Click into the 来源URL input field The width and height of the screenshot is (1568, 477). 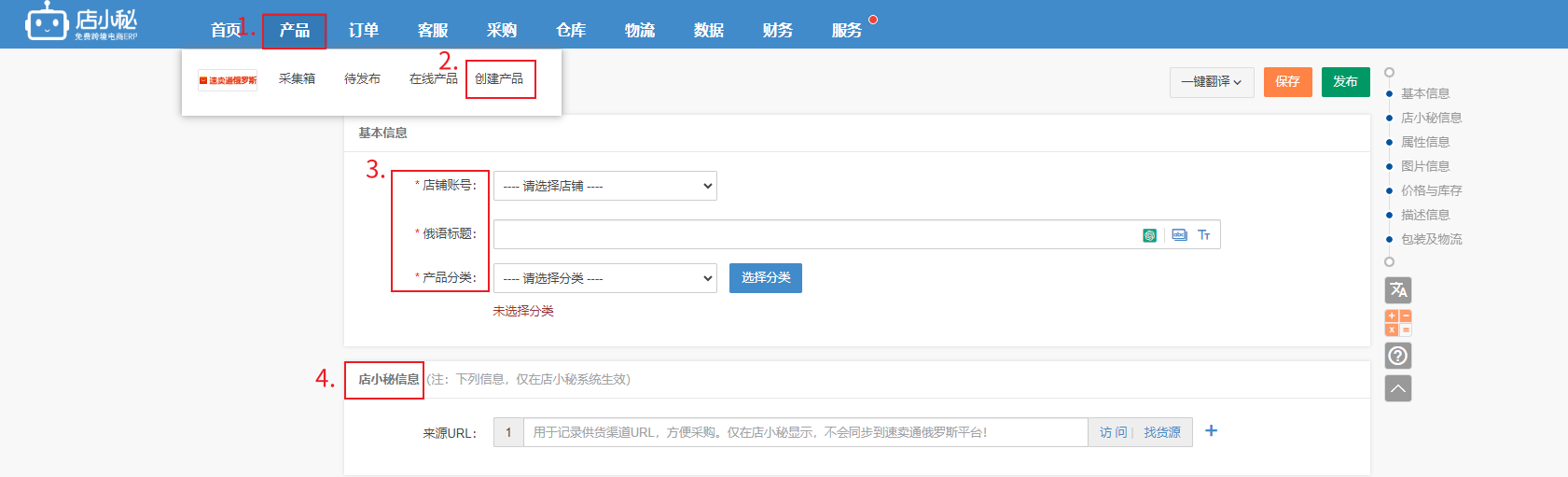click(x=804, y=432)
